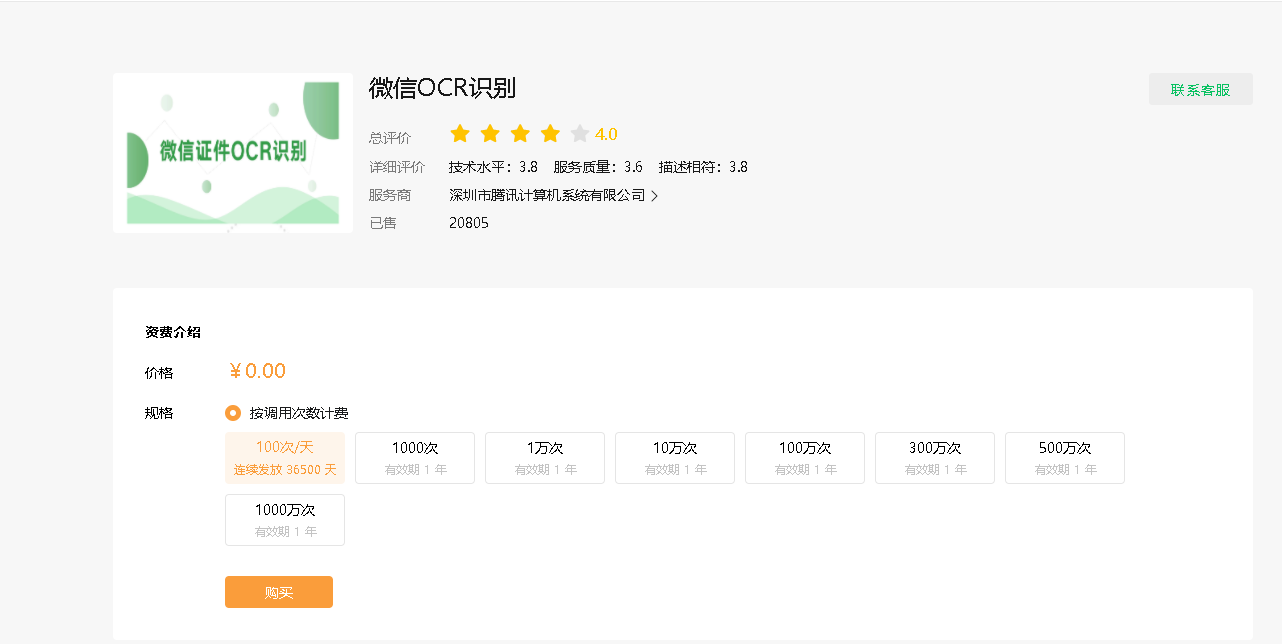Viewport: 1282px width, 644px height.
Task: Click the 详细评价 label
Action: click(397, 167)
